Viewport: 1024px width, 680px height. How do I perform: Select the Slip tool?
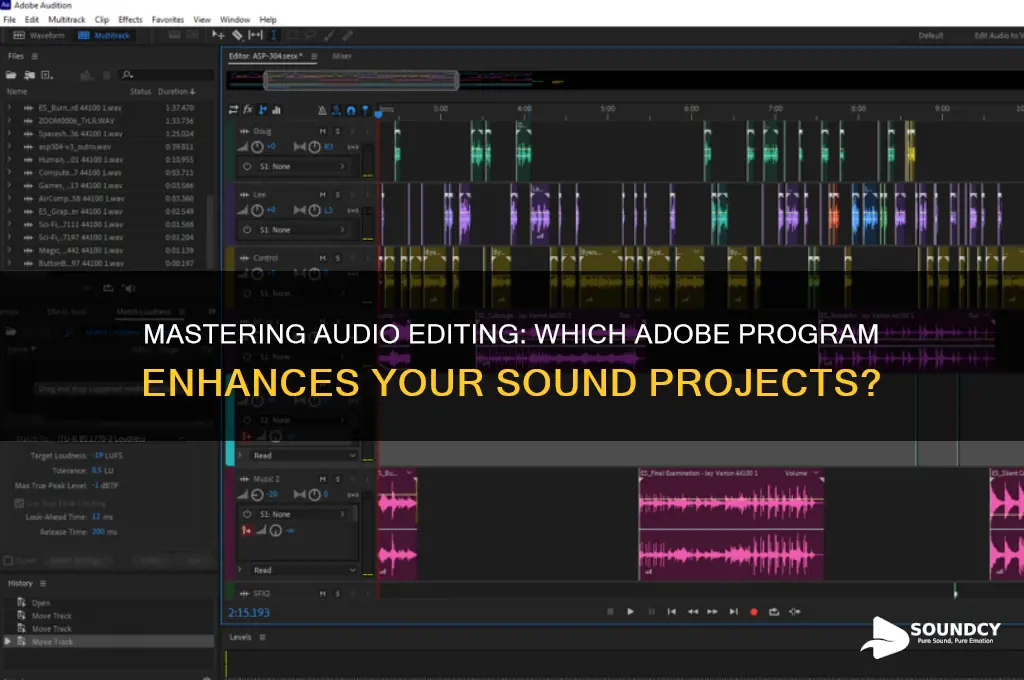(x=255, y=35)
